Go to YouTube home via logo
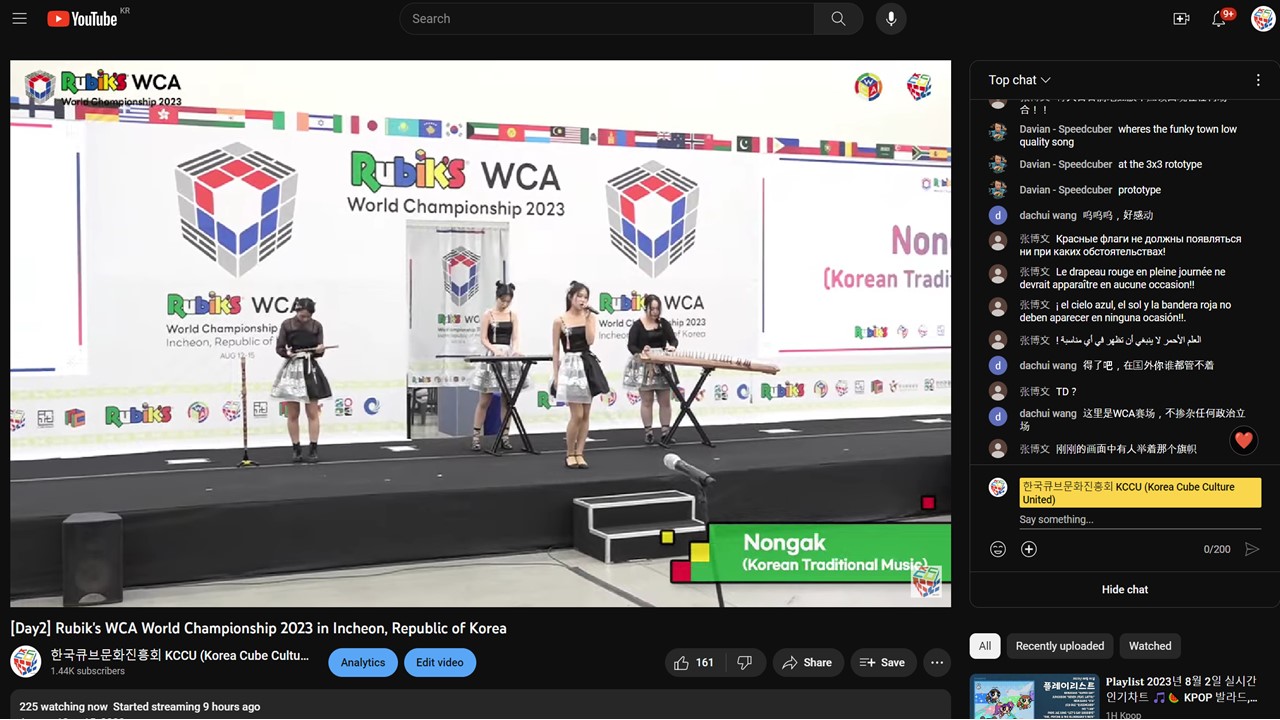This screenshot has width=1280, height=720. tap(82, 19)
